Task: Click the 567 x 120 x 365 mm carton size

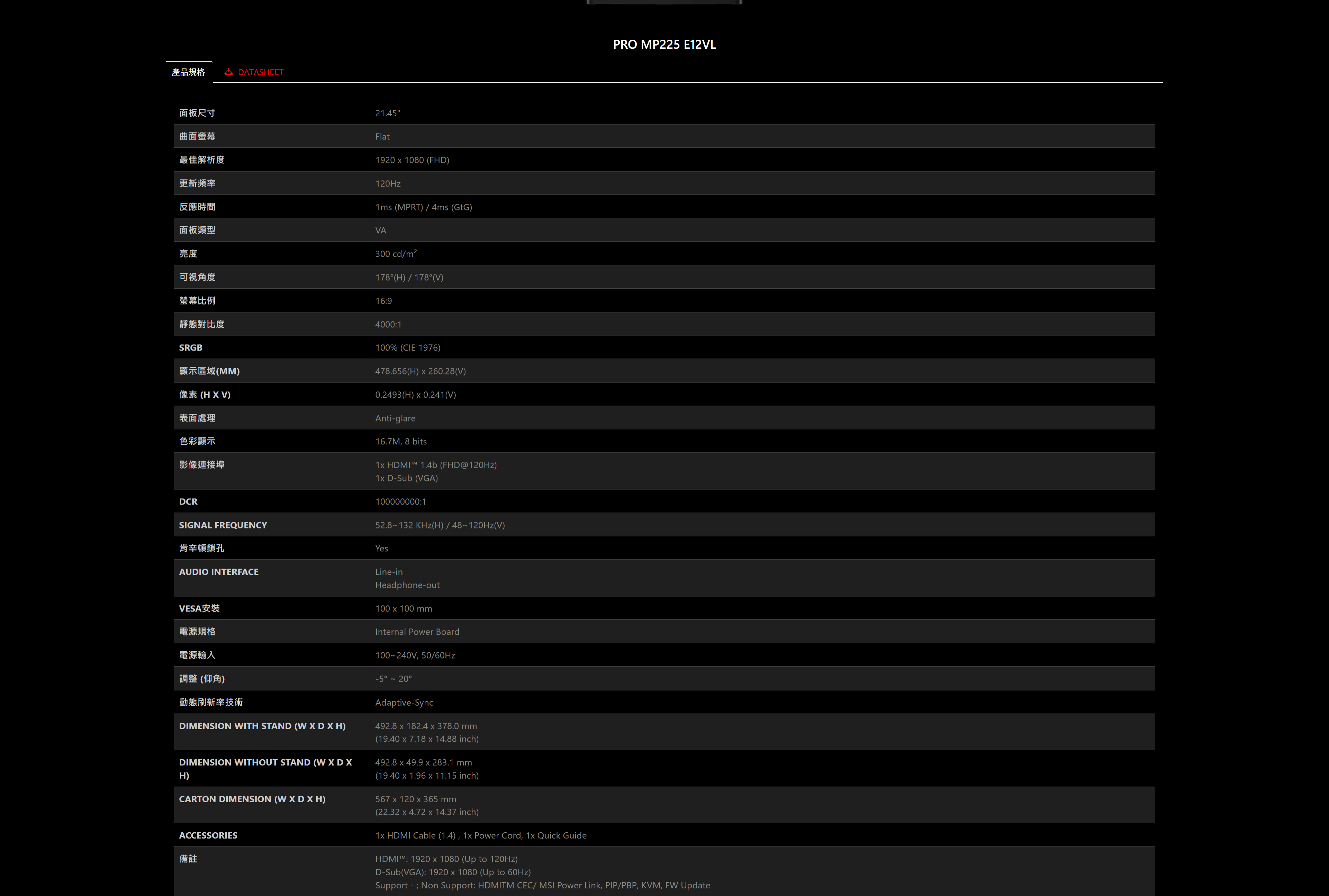Action: 416,799
